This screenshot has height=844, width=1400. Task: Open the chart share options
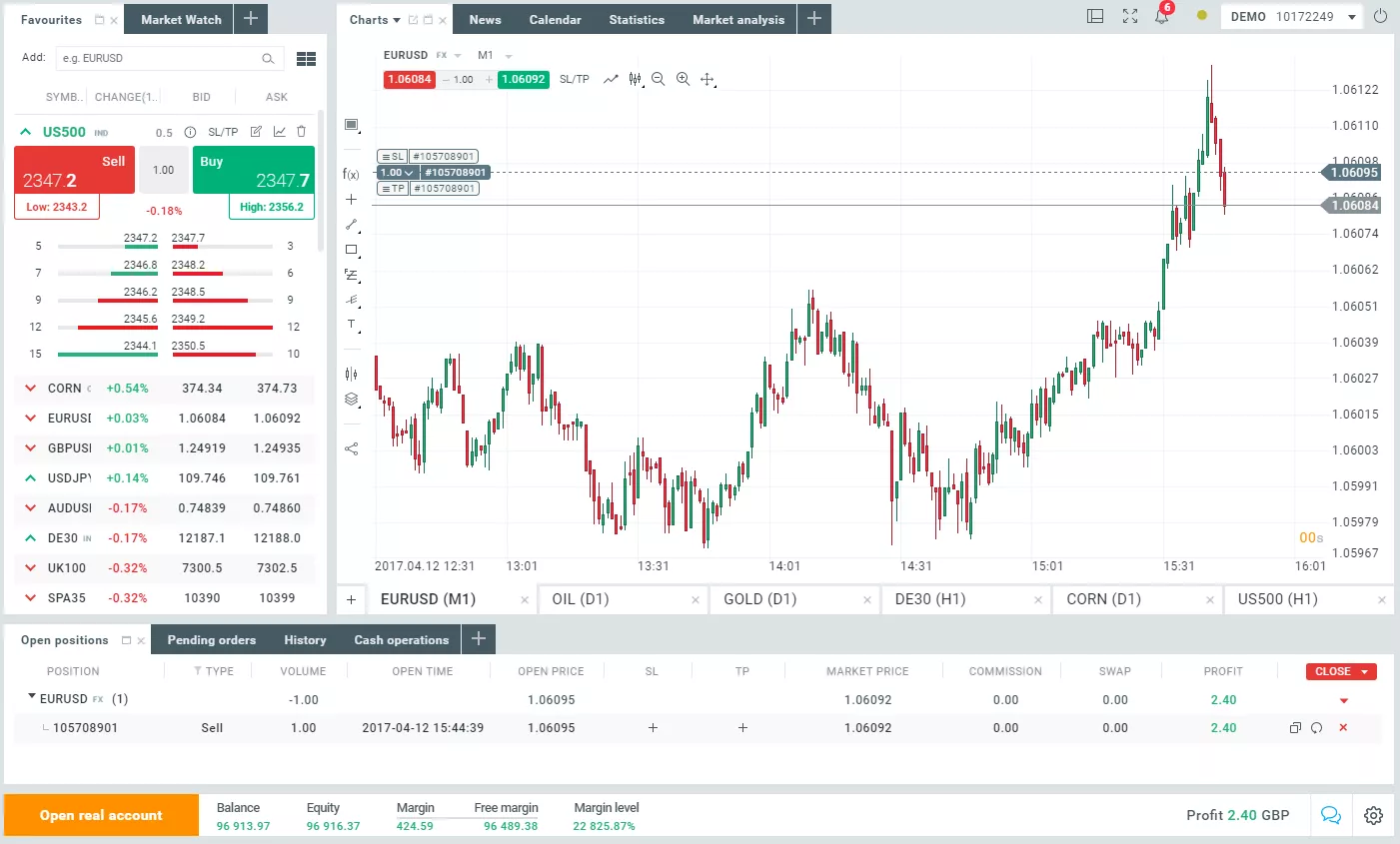[x=351, y=448]
